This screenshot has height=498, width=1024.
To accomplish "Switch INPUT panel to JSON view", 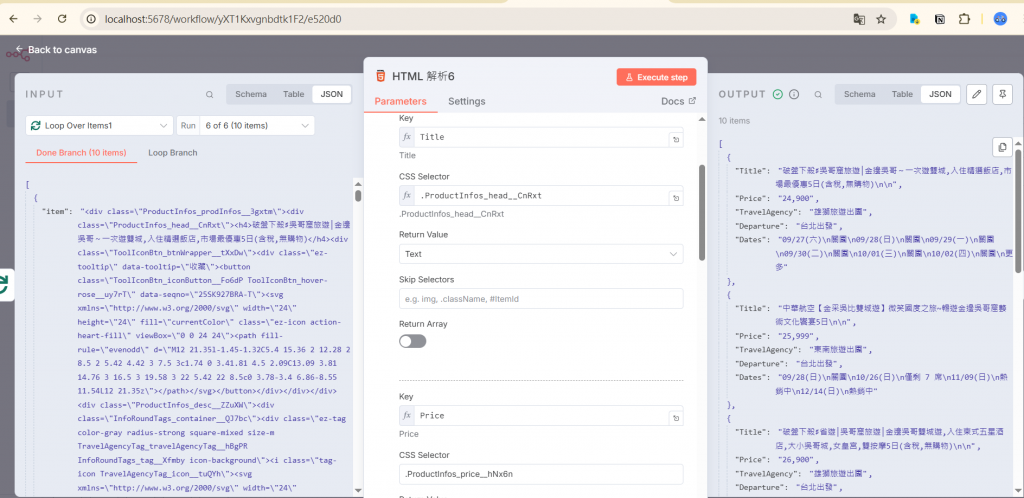I will click(332, 94).
